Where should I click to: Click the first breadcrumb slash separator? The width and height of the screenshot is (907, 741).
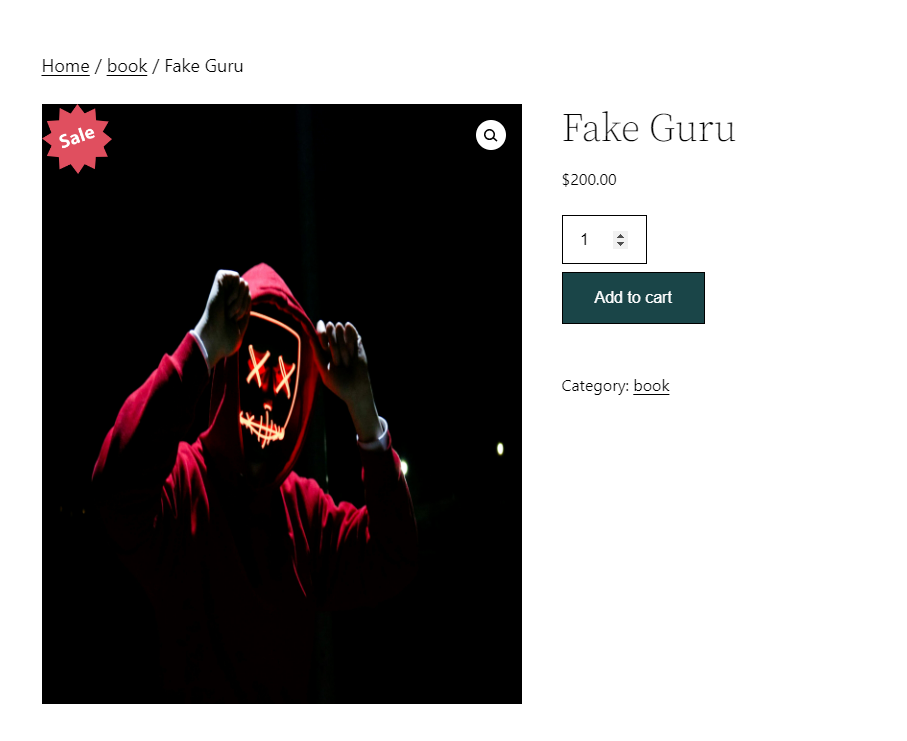(x=98, y=66)
